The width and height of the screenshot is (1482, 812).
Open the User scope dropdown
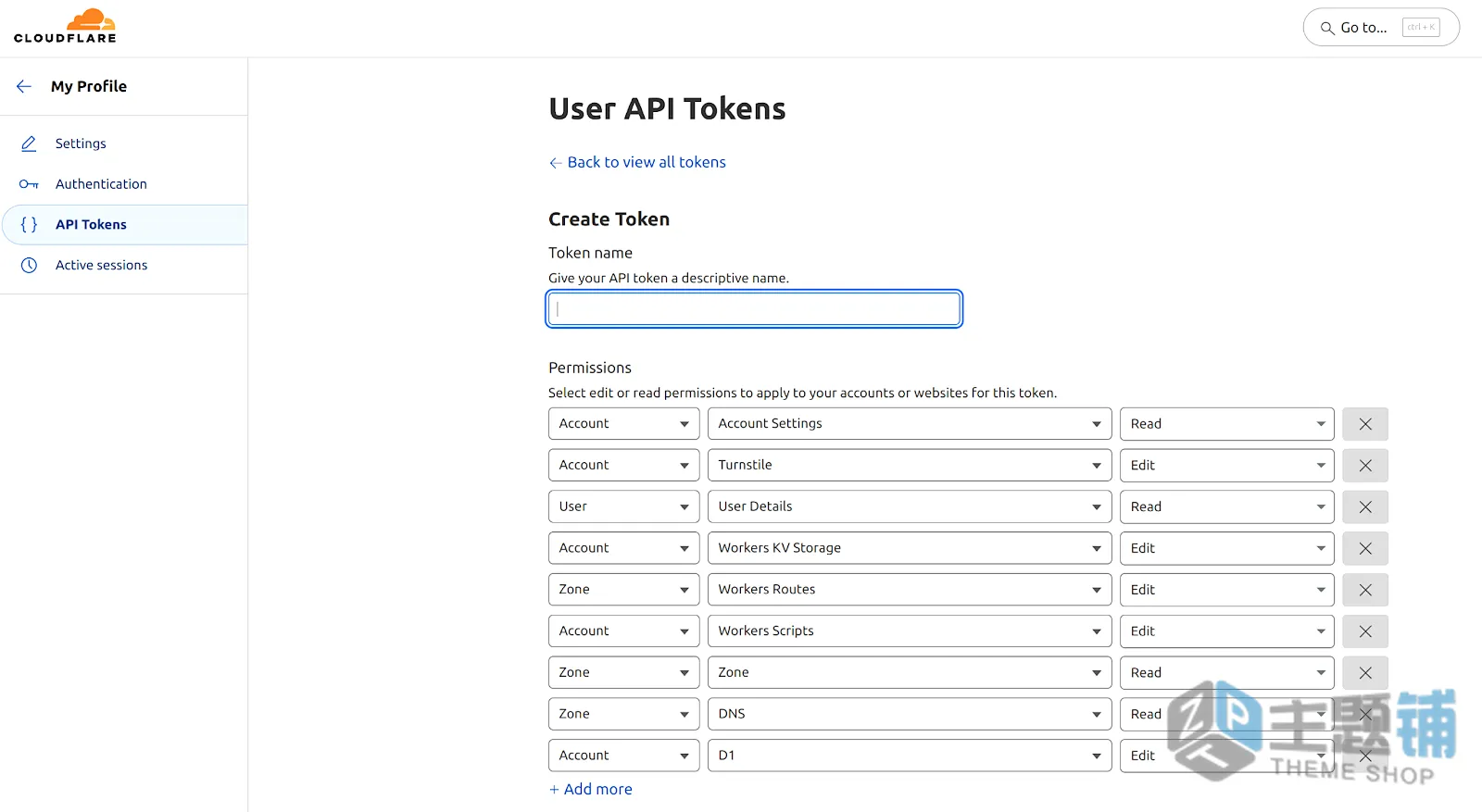pyautogui.click(x=623, y=506)
